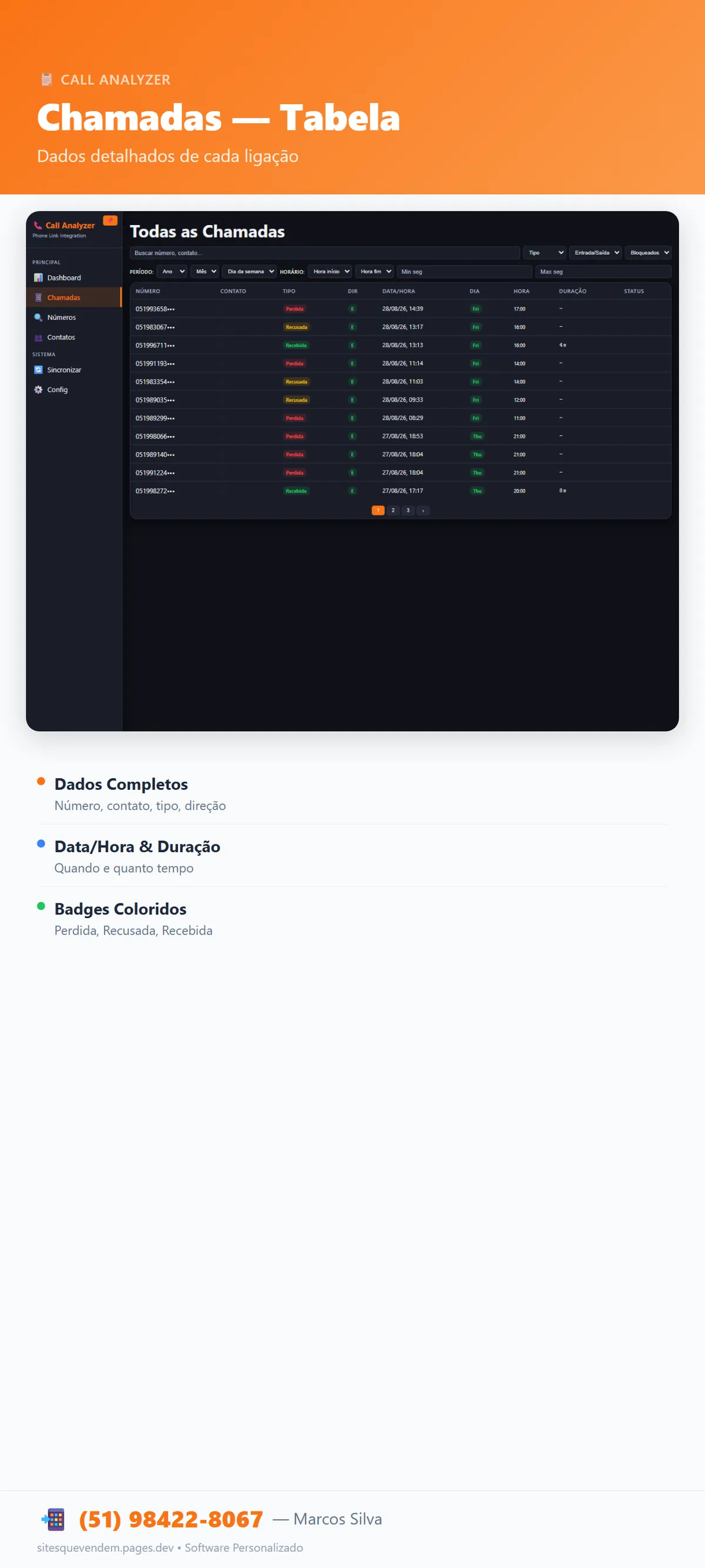Go to page 3 of the table

408,510
